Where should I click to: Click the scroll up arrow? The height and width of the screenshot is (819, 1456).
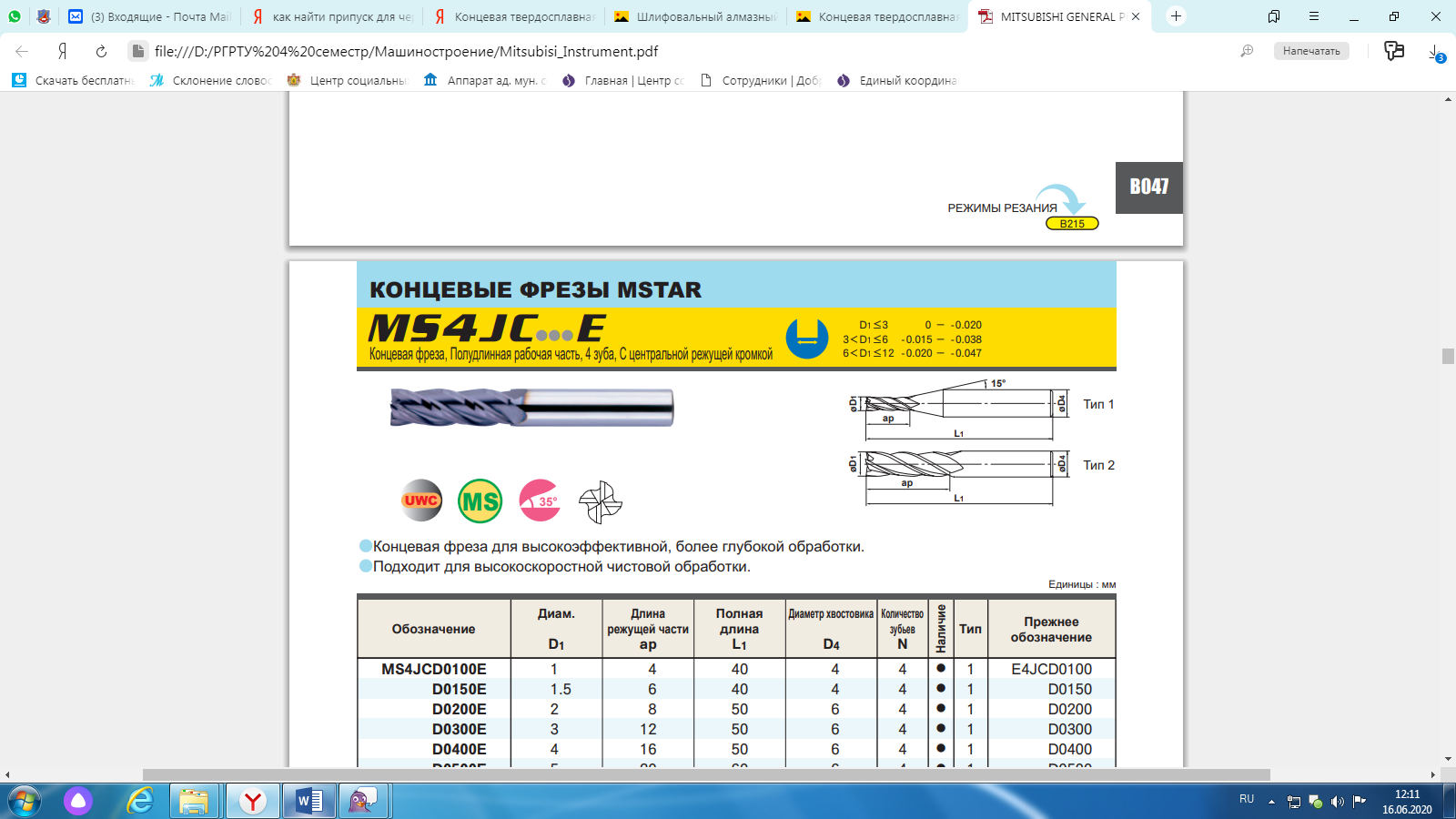[x=1448, y=98]
